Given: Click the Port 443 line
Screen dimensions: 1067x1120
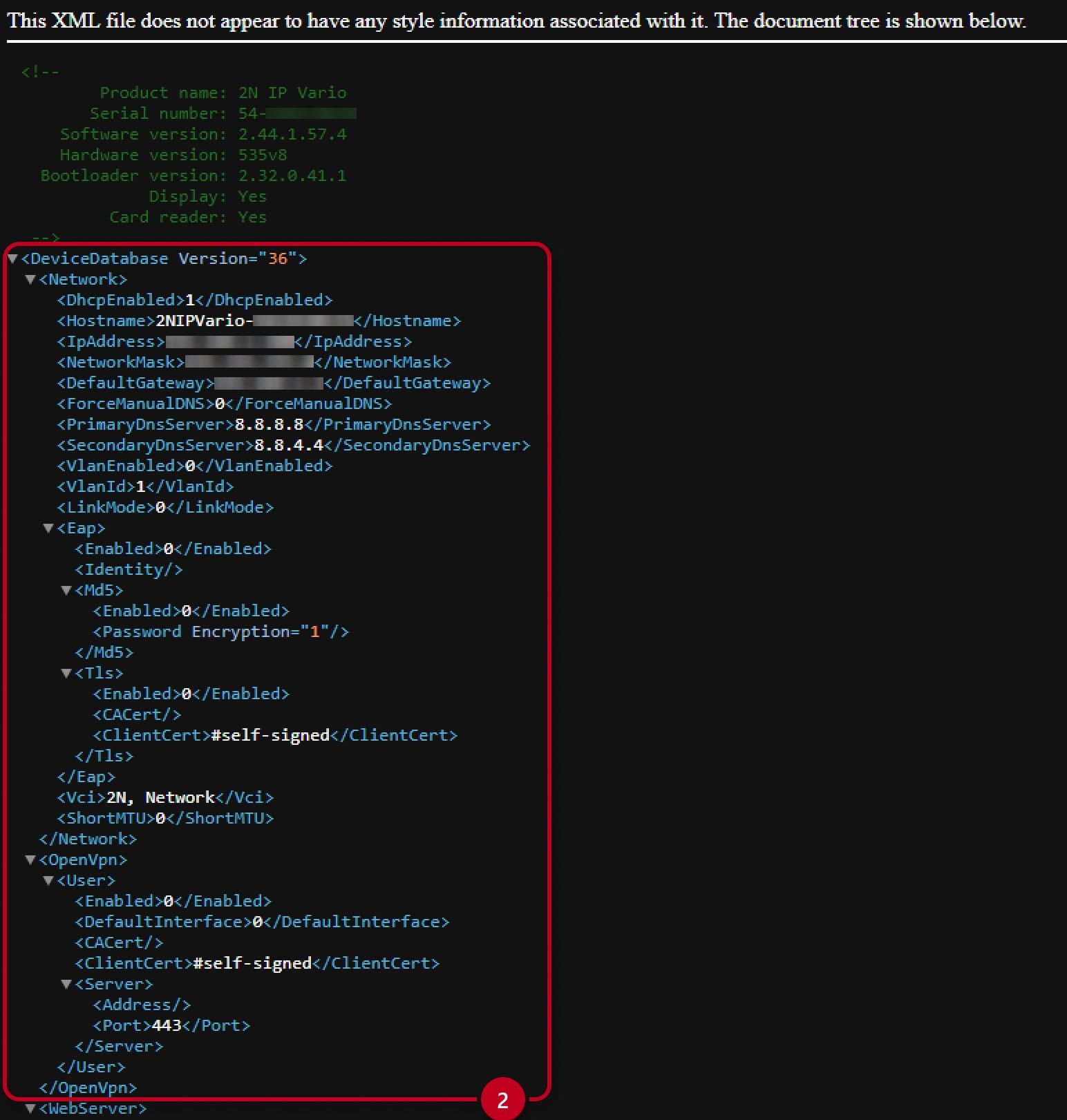Looking at the screenshot, I should (x=171, y=1025).
